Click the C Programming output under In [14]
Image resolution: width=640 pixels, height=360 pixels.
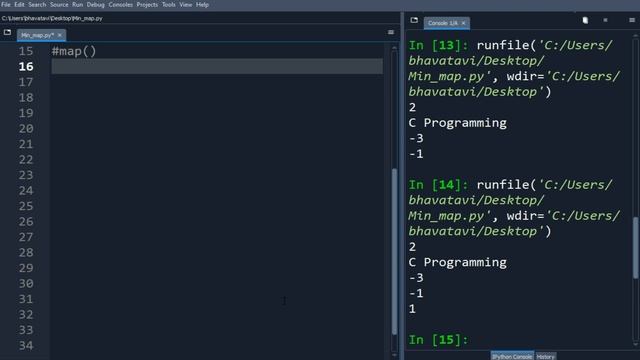[458, 262]
